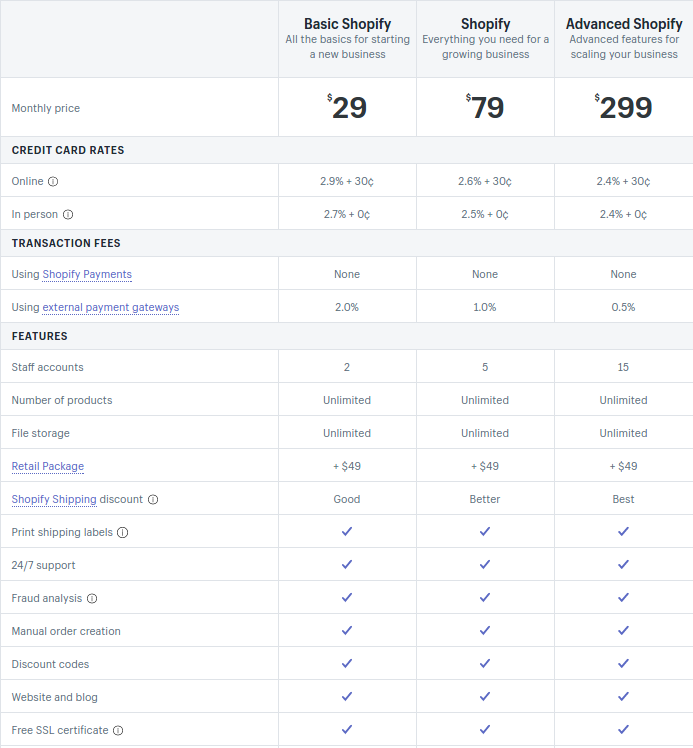Click the Discount codes row label
The width and height of the screenshot is (693, 748).
[x=50, y=664]
